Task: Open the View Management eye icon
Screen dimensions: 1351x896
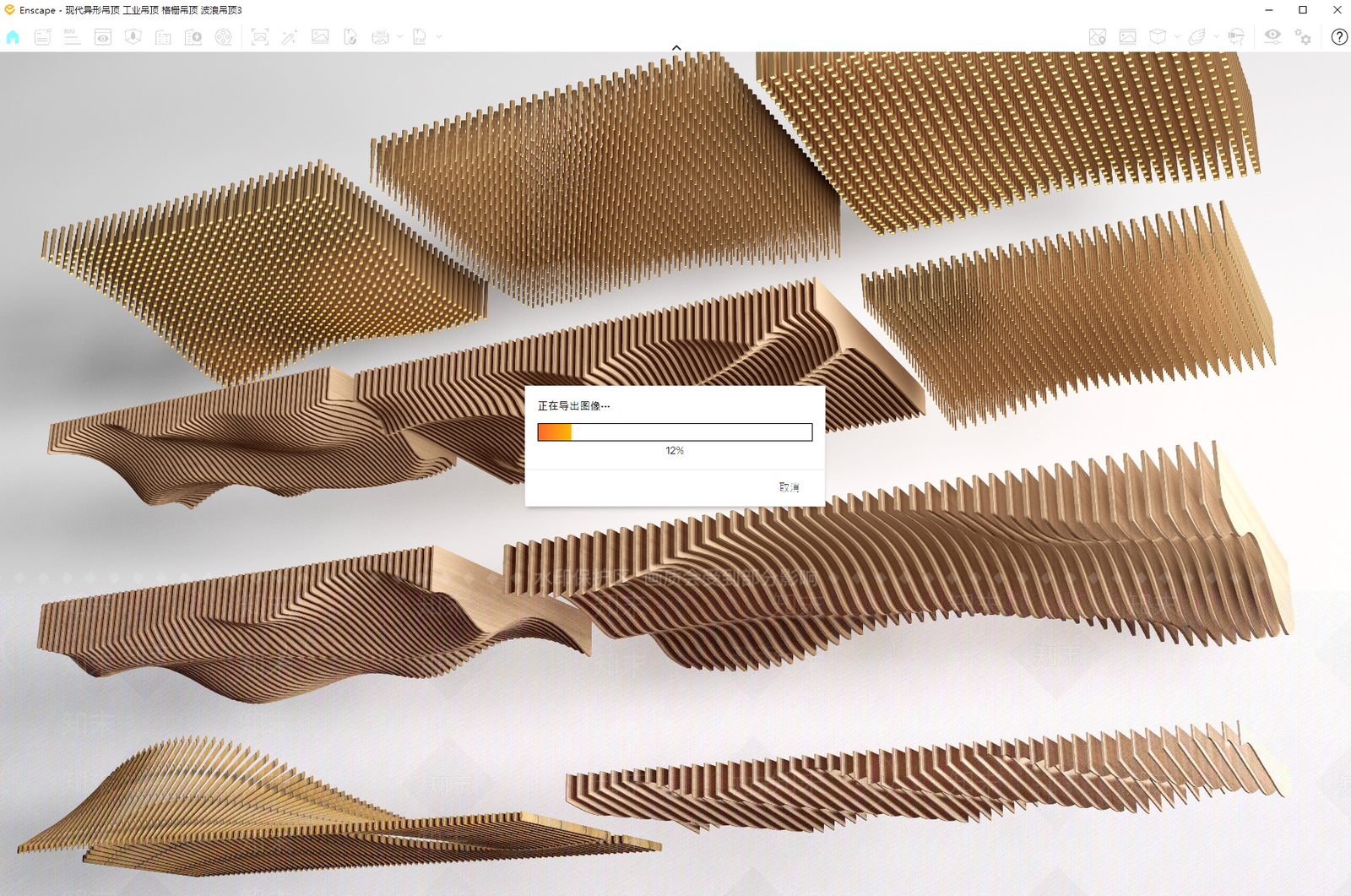Action: tap(103, 37)
